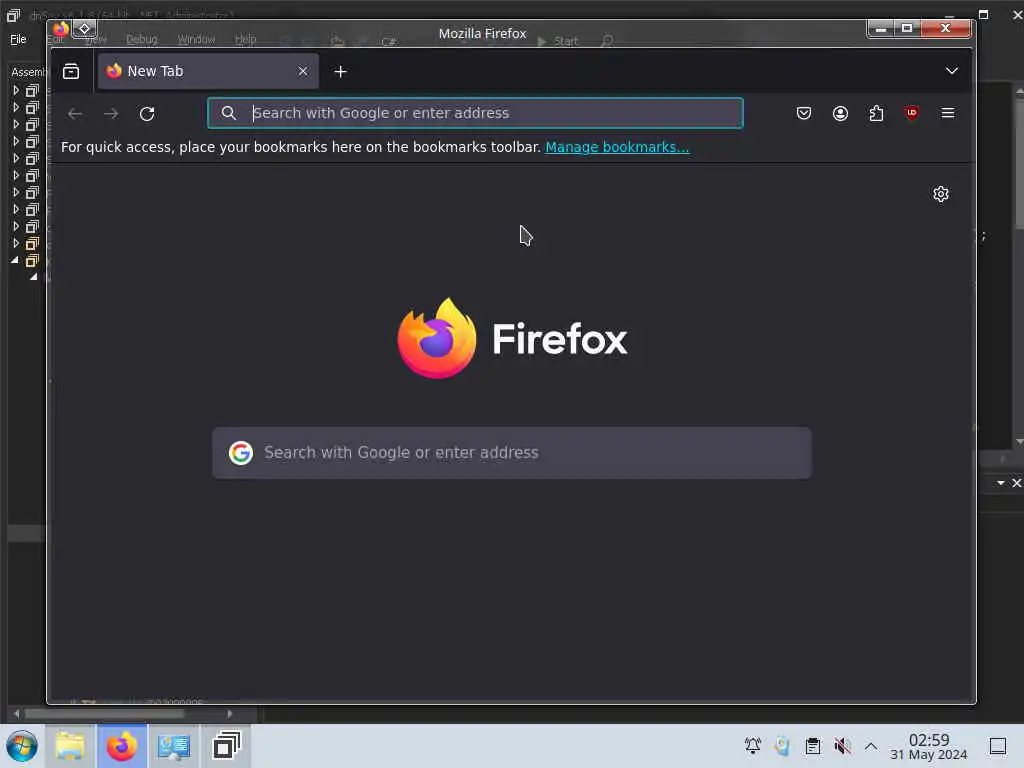Click the address bar magnifier icon

pos(229,113)
